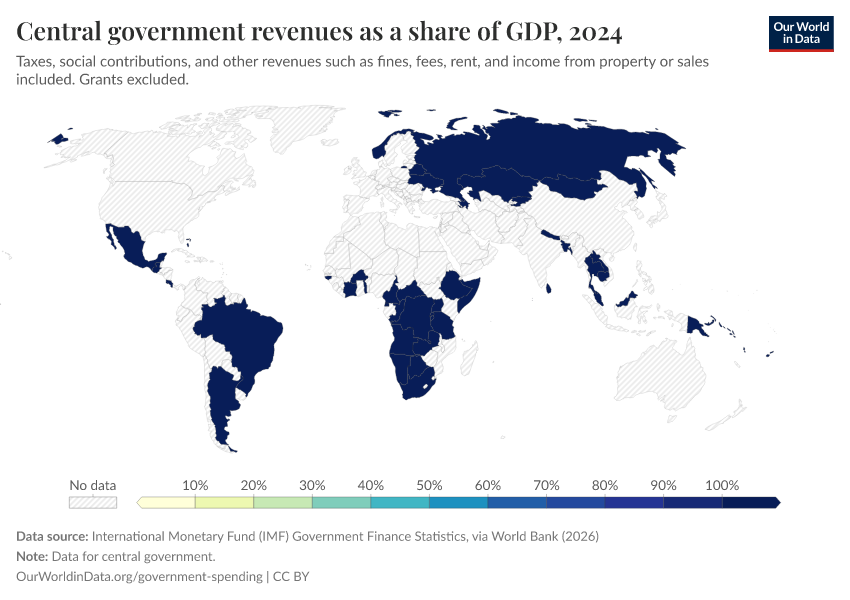Click Australia's no-data region
The height and width of the screenshot is (600, 850).
[x=660, y=380]
